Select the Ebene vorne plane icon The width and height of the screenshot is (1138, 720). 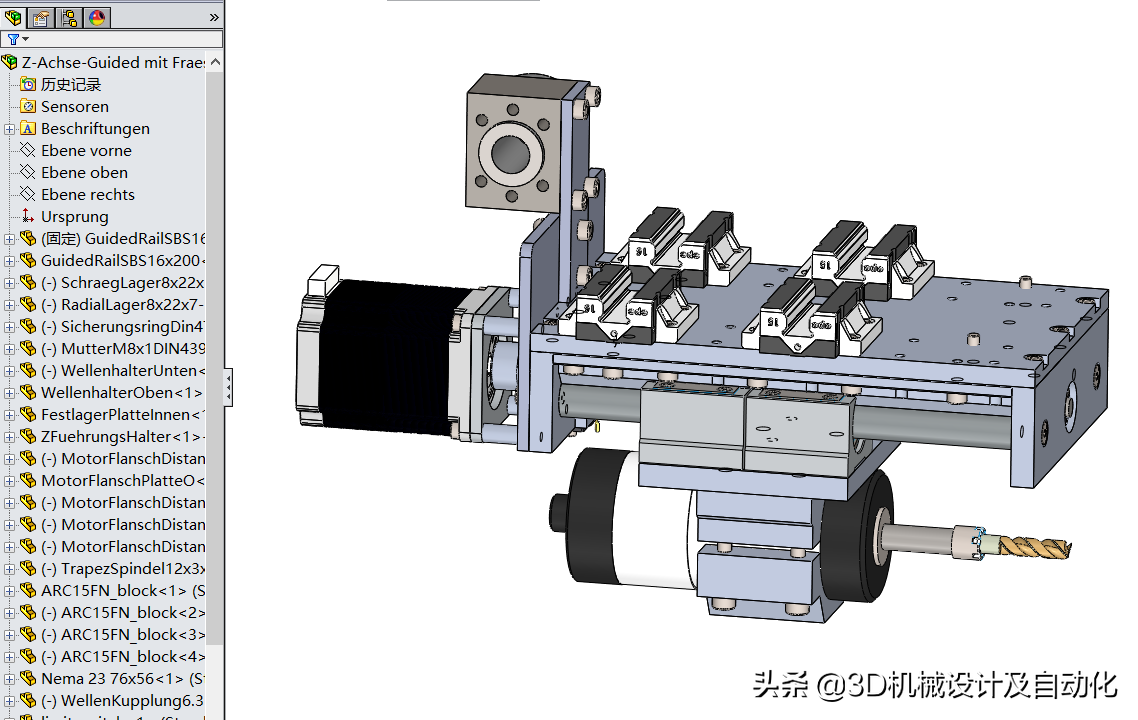coord(28,150)
